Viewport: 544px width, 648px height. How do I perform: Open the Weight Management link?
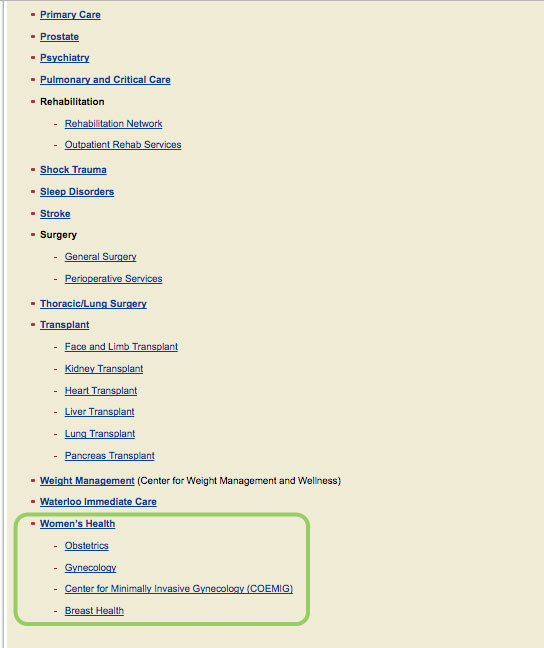click(x=87, y=481)
